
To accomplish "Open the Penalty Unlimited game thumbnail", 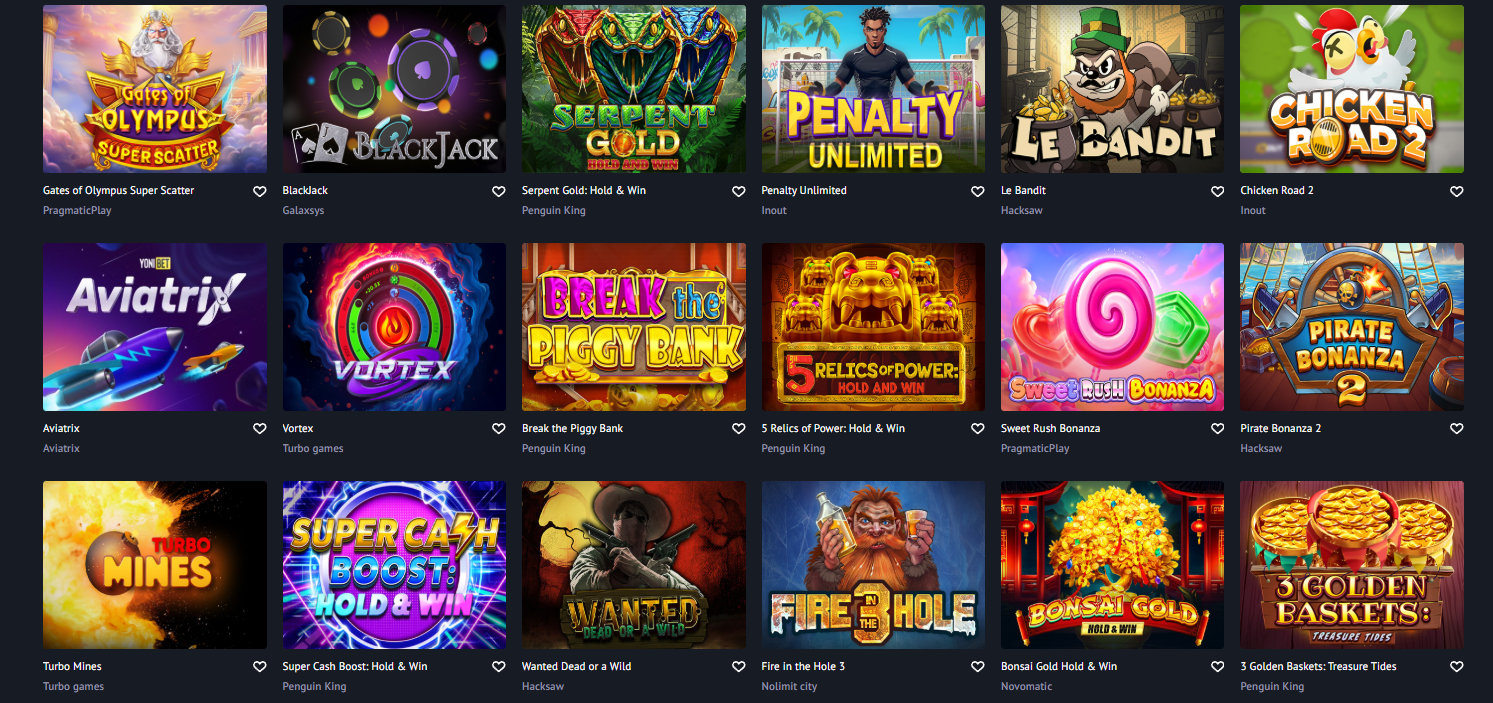I will 873,89.
